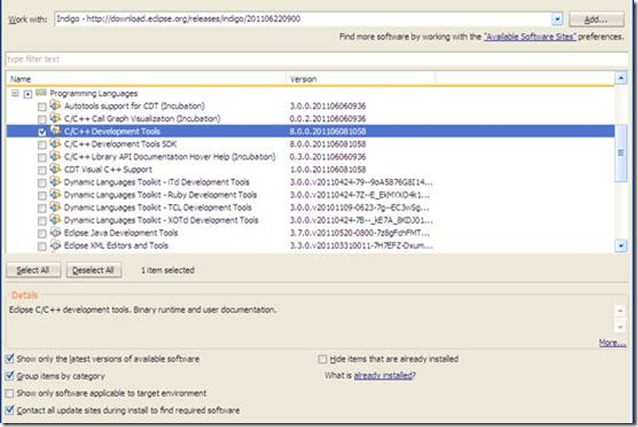Click the CDT Visual C++ Support feature icon

pos(55,169)
